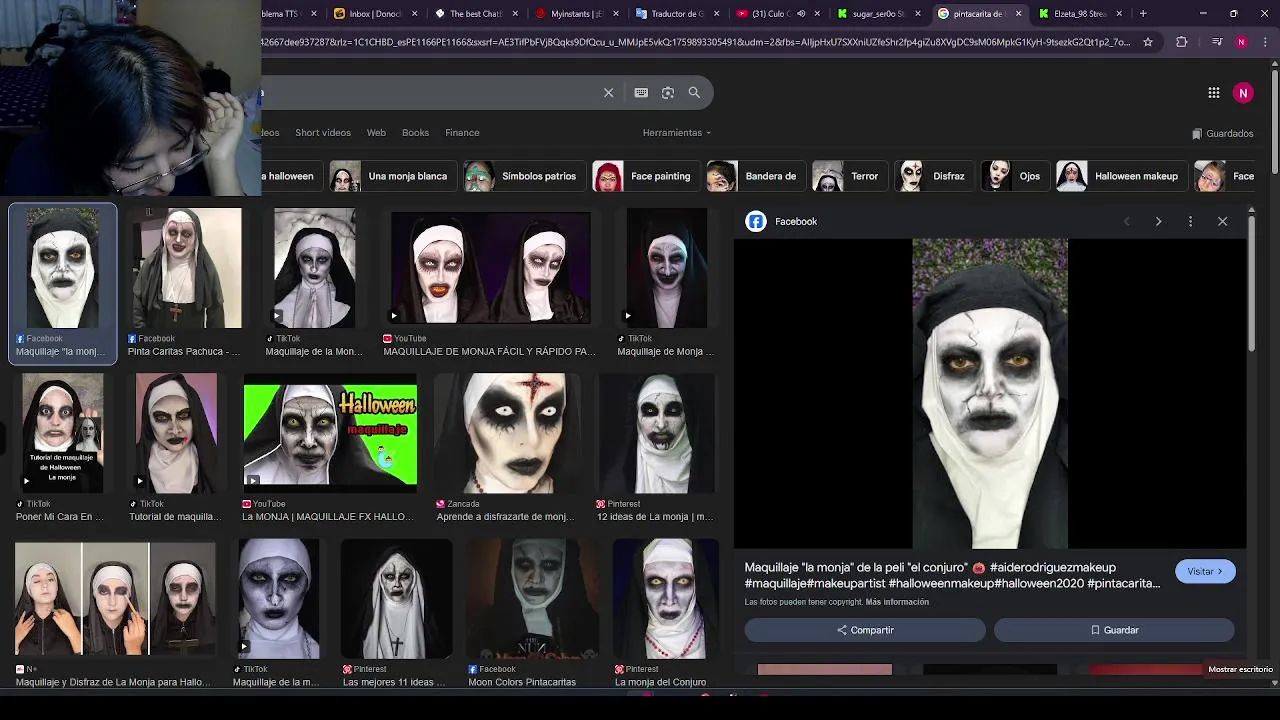
Task: Mute the audio tab playing '(31) Culo'
Action: (x=801, y=14)
